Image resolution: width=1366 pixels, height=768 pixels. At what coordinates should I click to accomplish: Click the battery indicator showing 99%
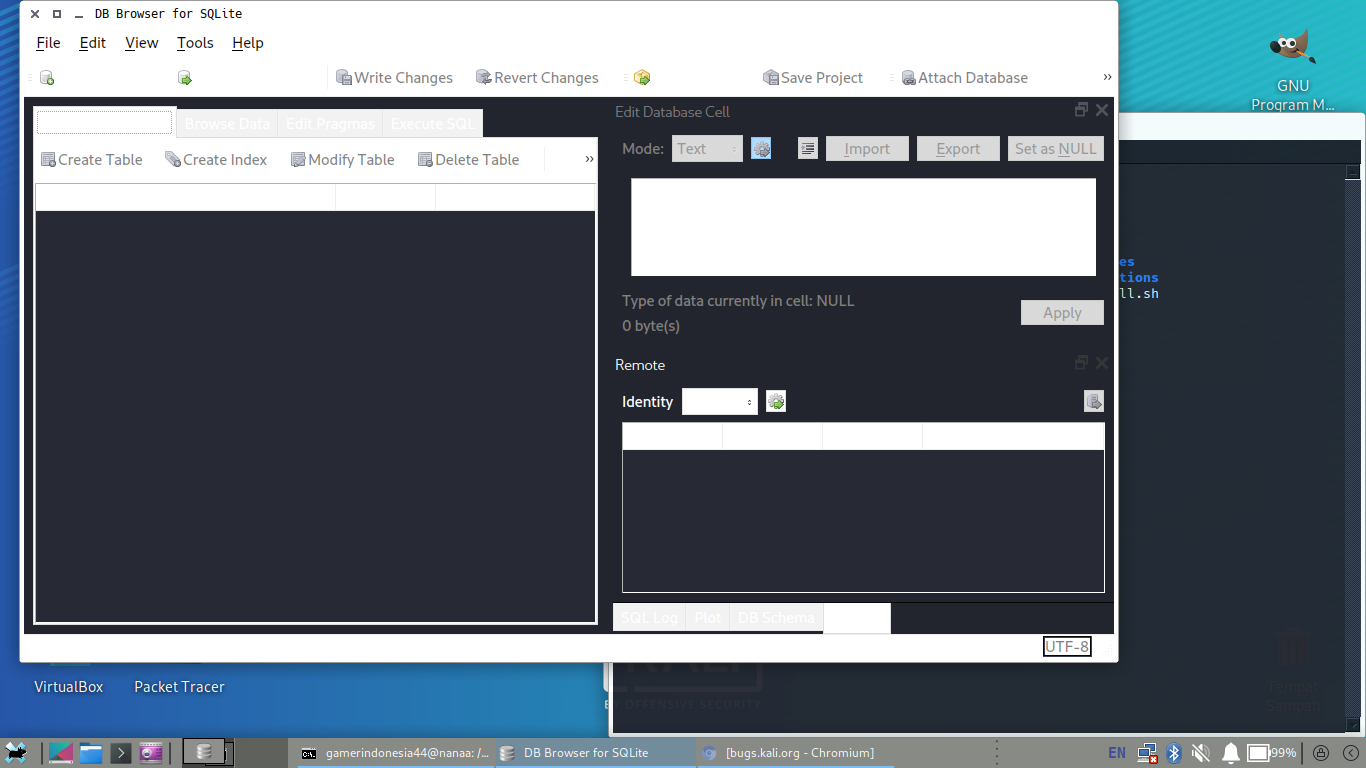1272,753
